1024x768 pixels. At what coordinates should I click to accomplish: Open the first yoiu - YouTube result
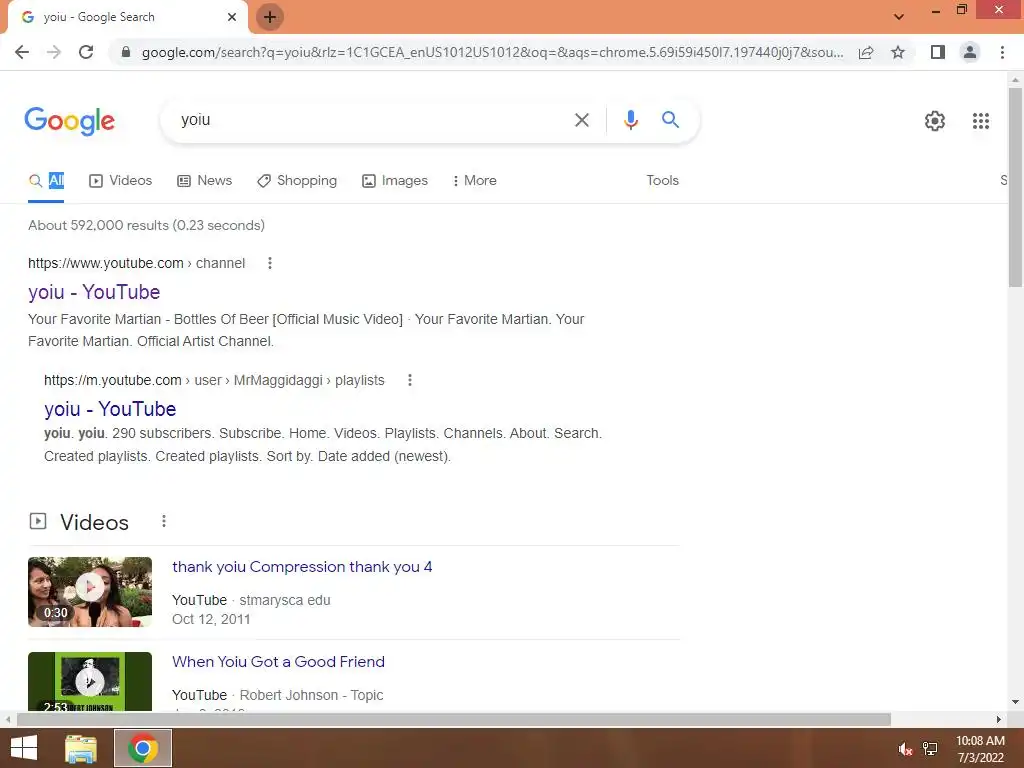click(x=94, y=292)
